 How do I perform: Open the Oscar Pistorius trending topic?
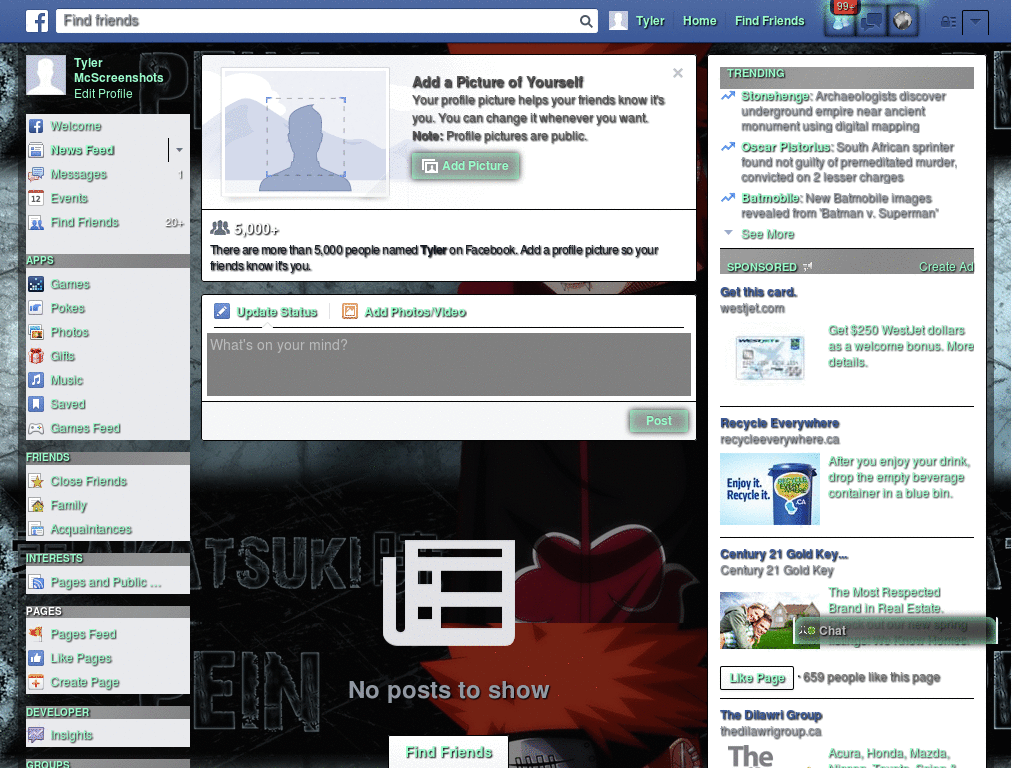point(786,148)
